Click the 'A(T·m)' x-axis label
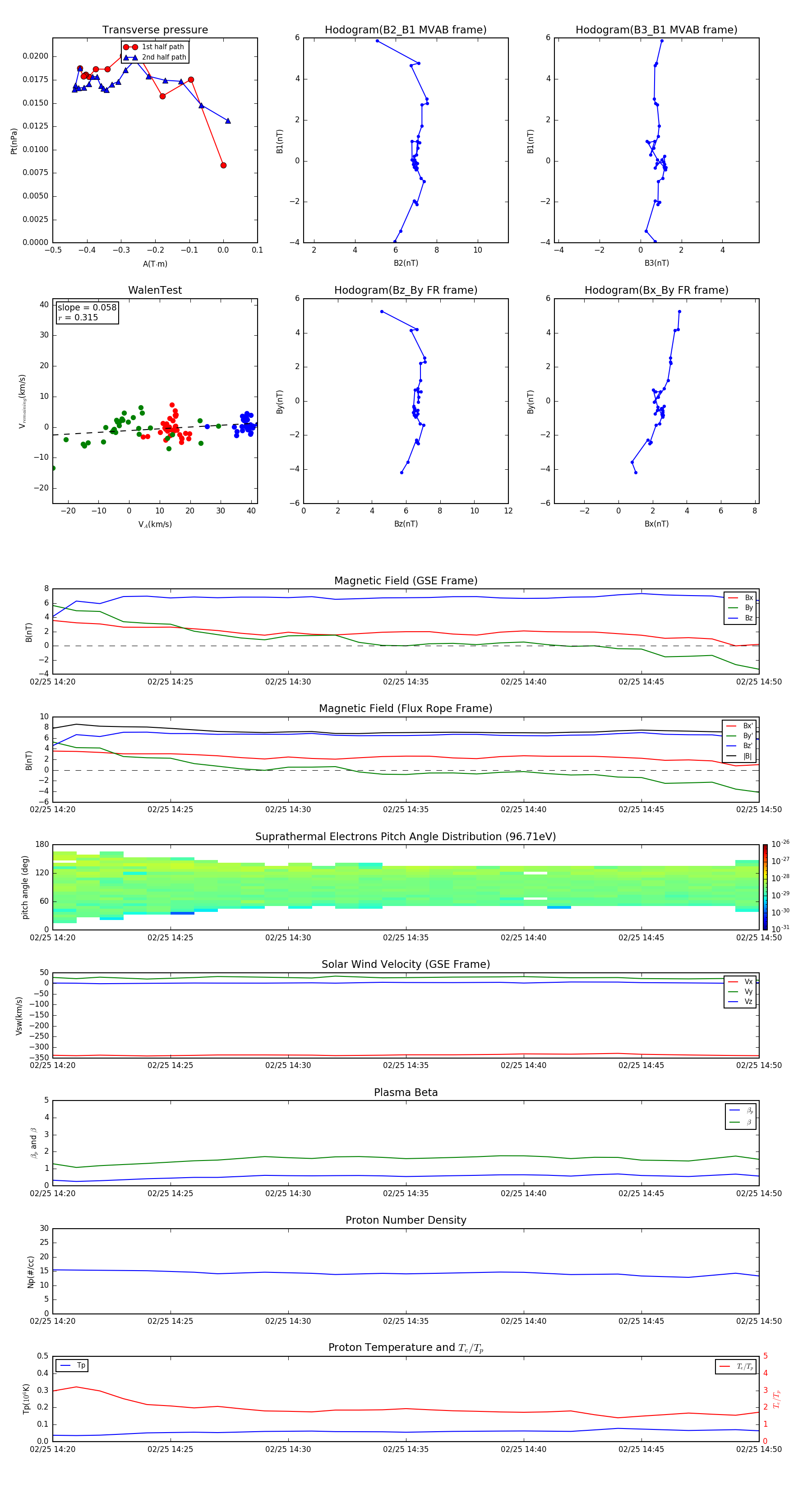This screenshot has height=1489, width=812. (155, 264)
